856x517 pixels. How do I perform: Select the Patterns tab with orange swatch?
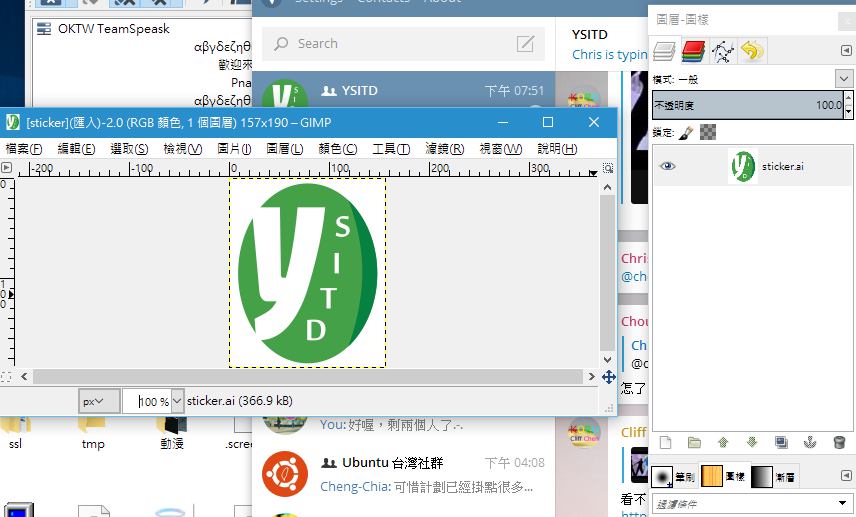click(x=723, y=476)
